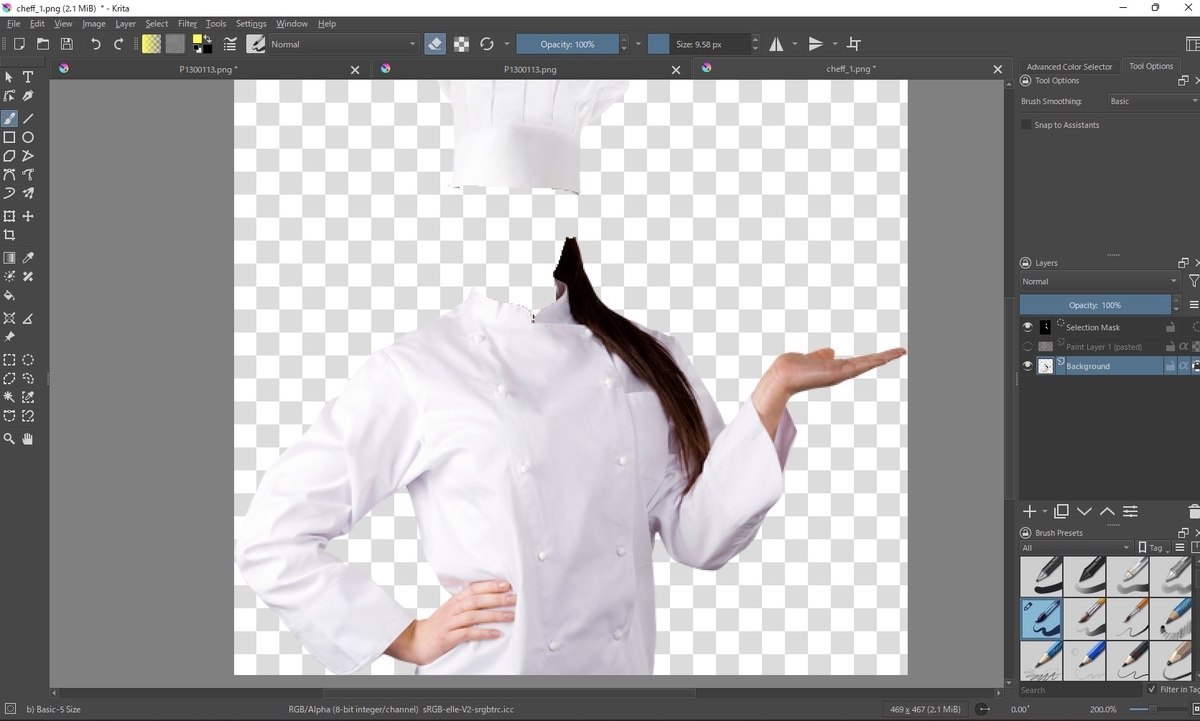Hide the Background layer eye icon
1200x721 pixels.
point(1027,366)
